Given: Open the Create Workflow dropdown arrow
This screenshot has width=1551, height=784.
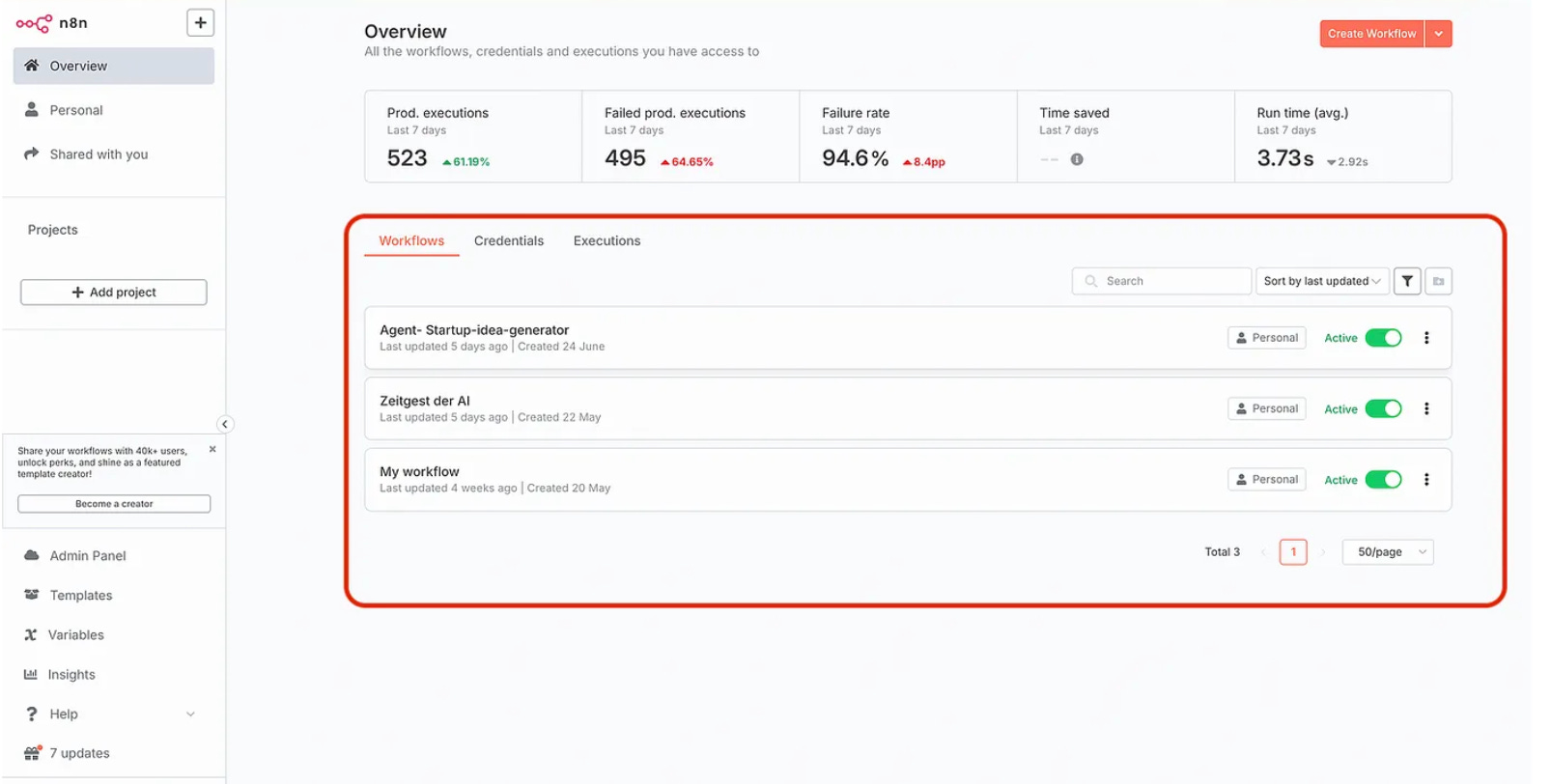Looking at the screenshot, I should pos(1438,34).
